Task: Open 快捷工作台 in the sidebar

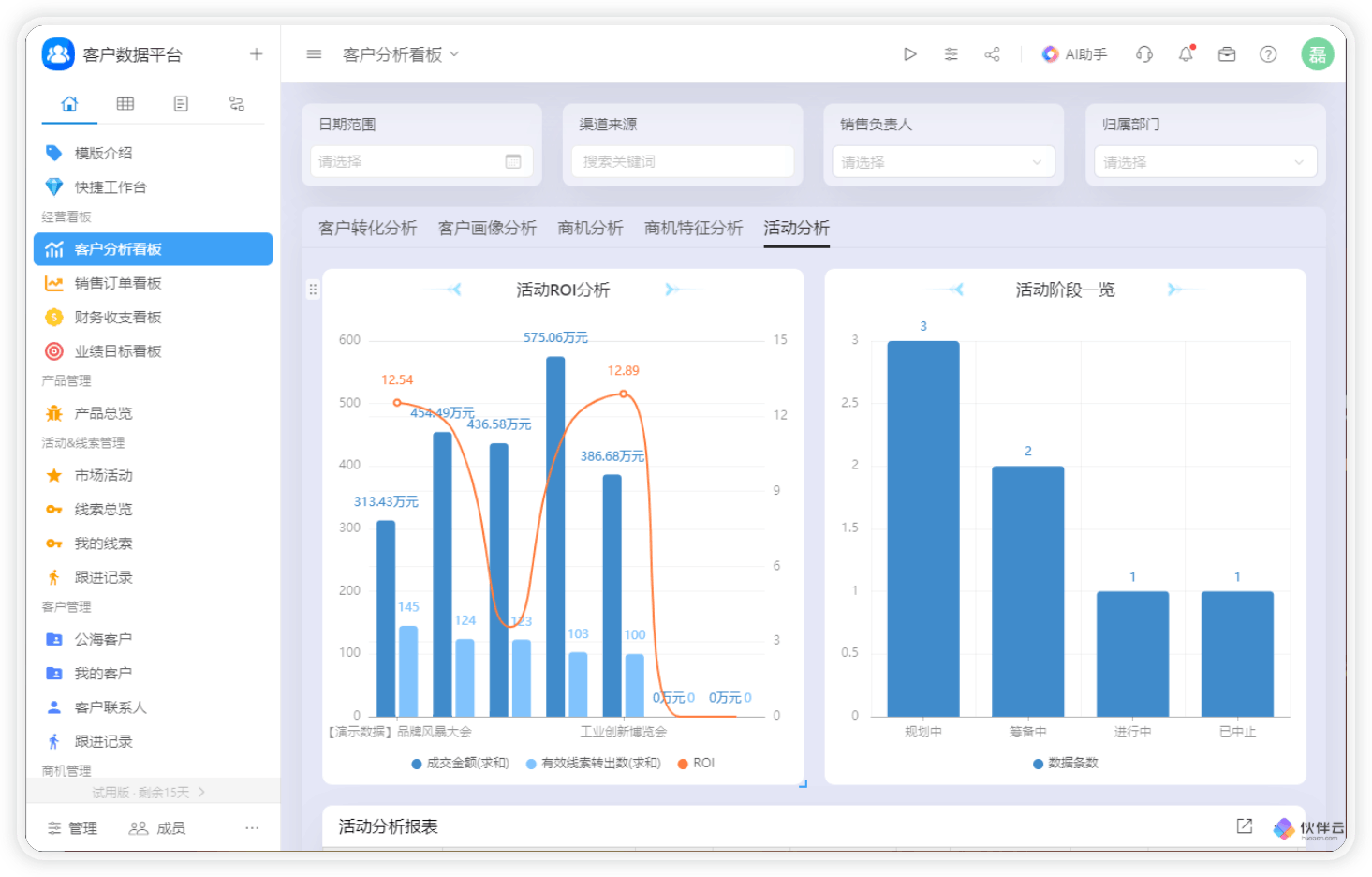Action: coord(154,187)
